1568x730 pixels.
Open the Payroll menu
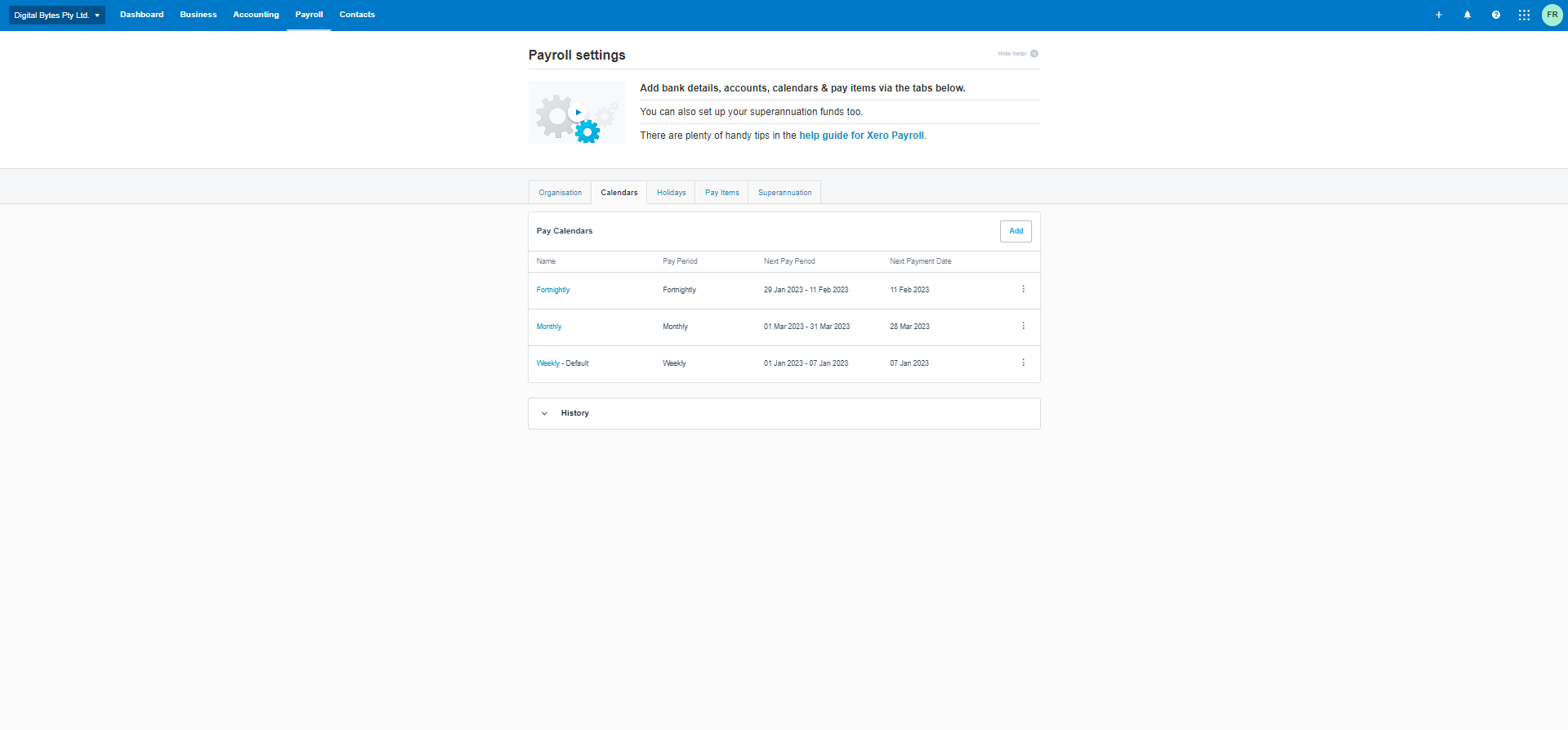309,15
